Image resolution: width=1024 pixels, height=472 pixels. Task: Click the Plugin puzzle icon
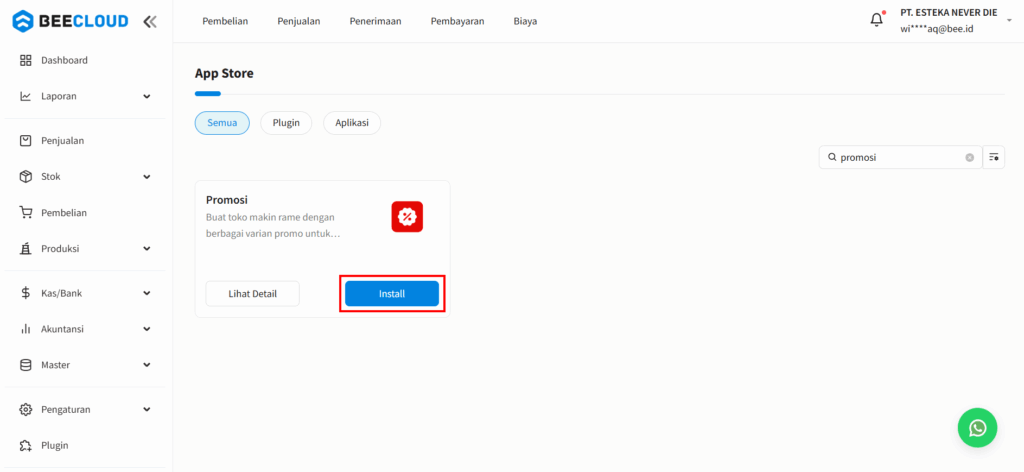pos(25,445)
